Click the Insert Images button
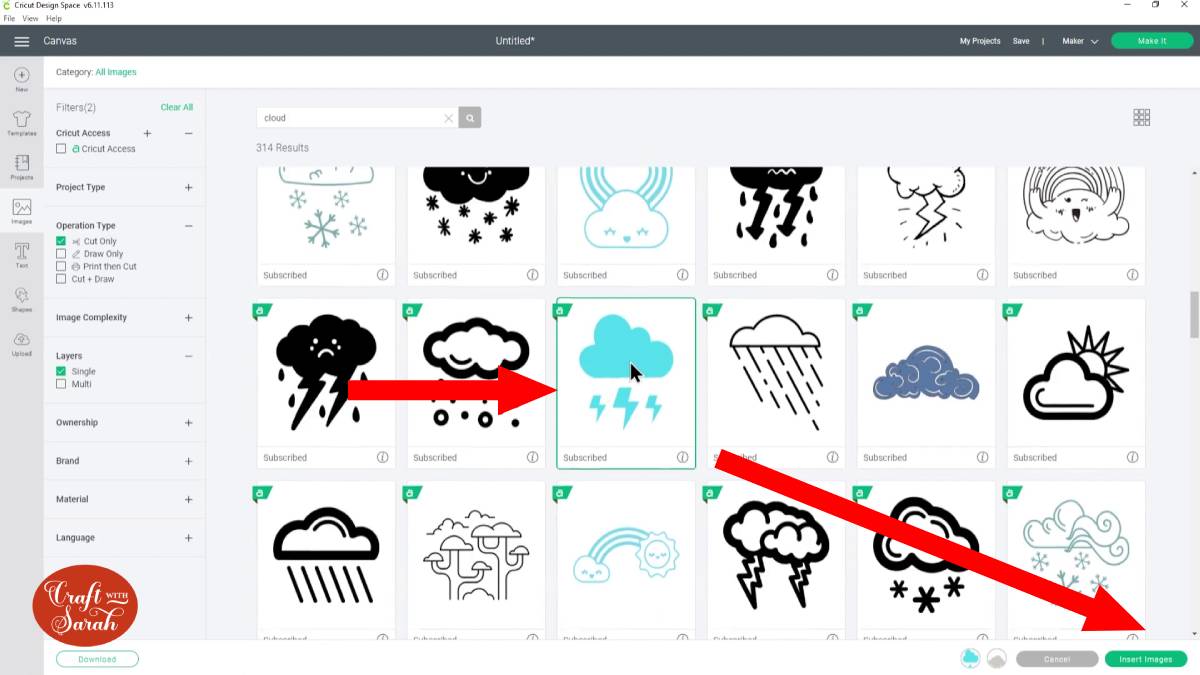This screenshot has height=675, width=1200. 1146,659
